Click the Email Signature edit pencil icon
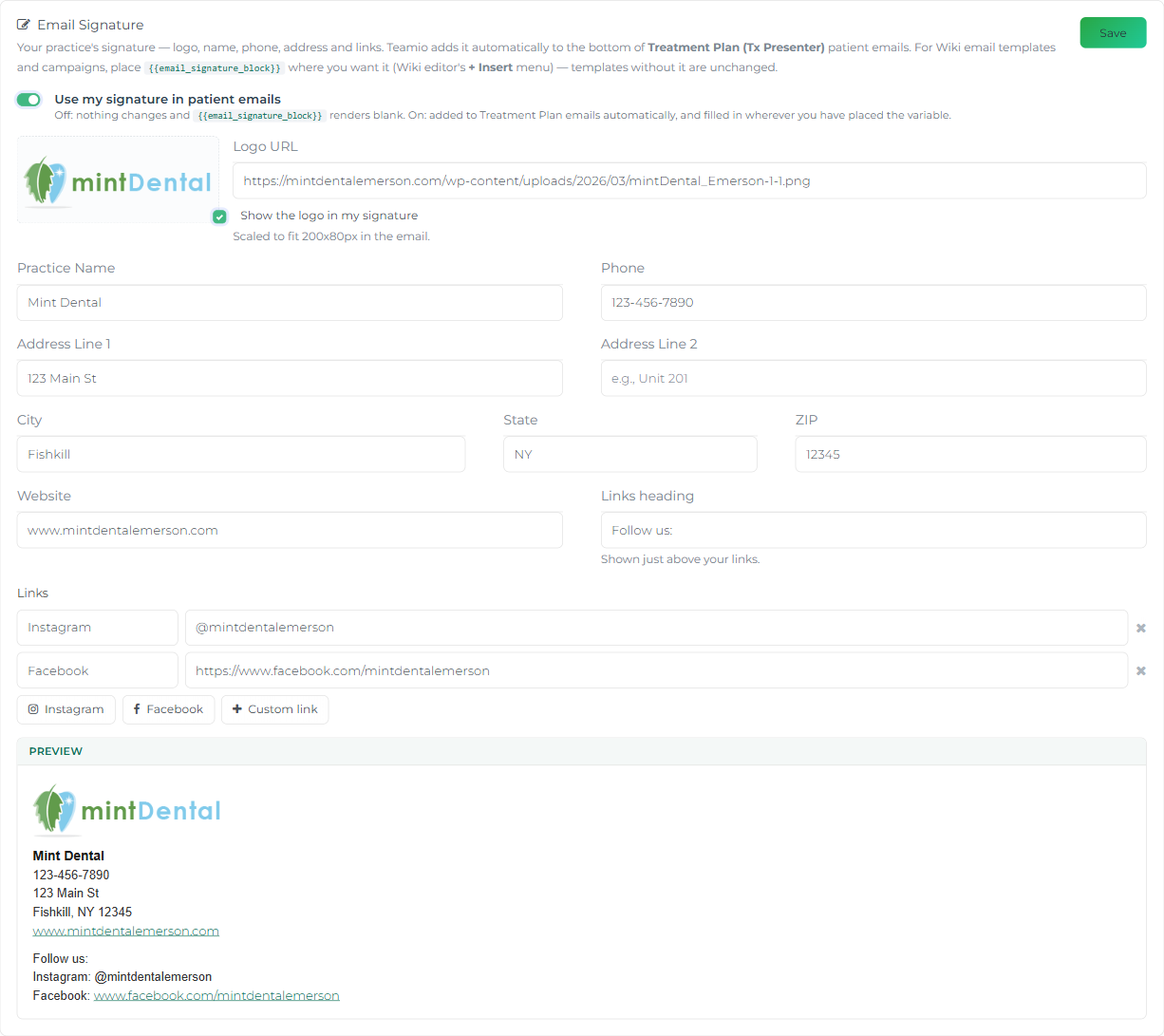 (24, 25)
